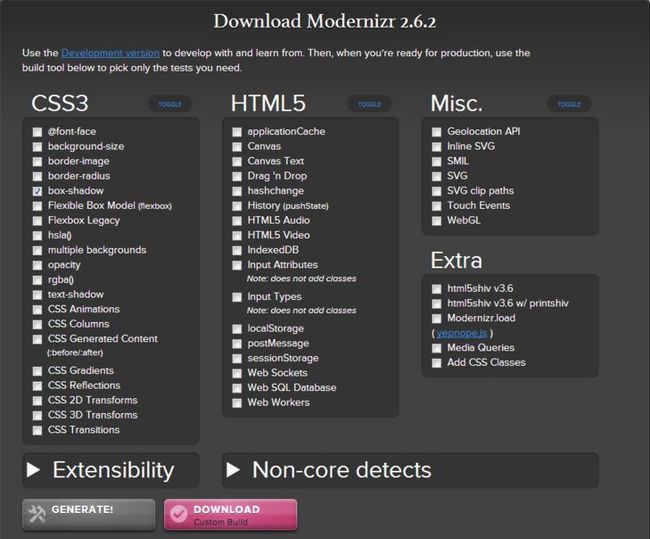Enable the hsla() checkbox
The height and width of the screenshot is (539, 650).
click(x=37, y=236)
